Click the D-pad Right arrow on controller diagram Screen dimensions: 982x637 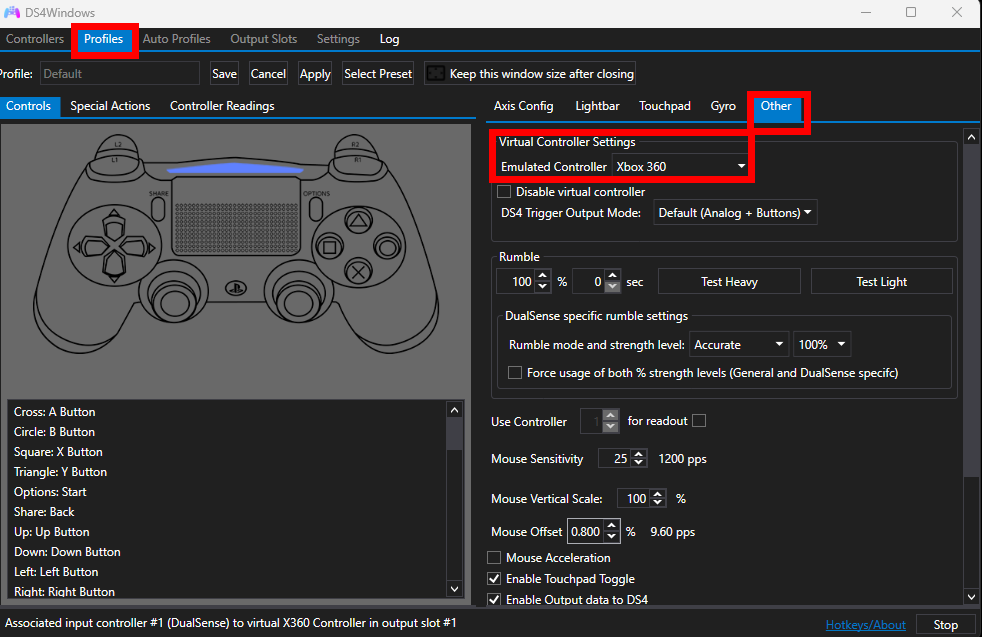tap(137, 247)
